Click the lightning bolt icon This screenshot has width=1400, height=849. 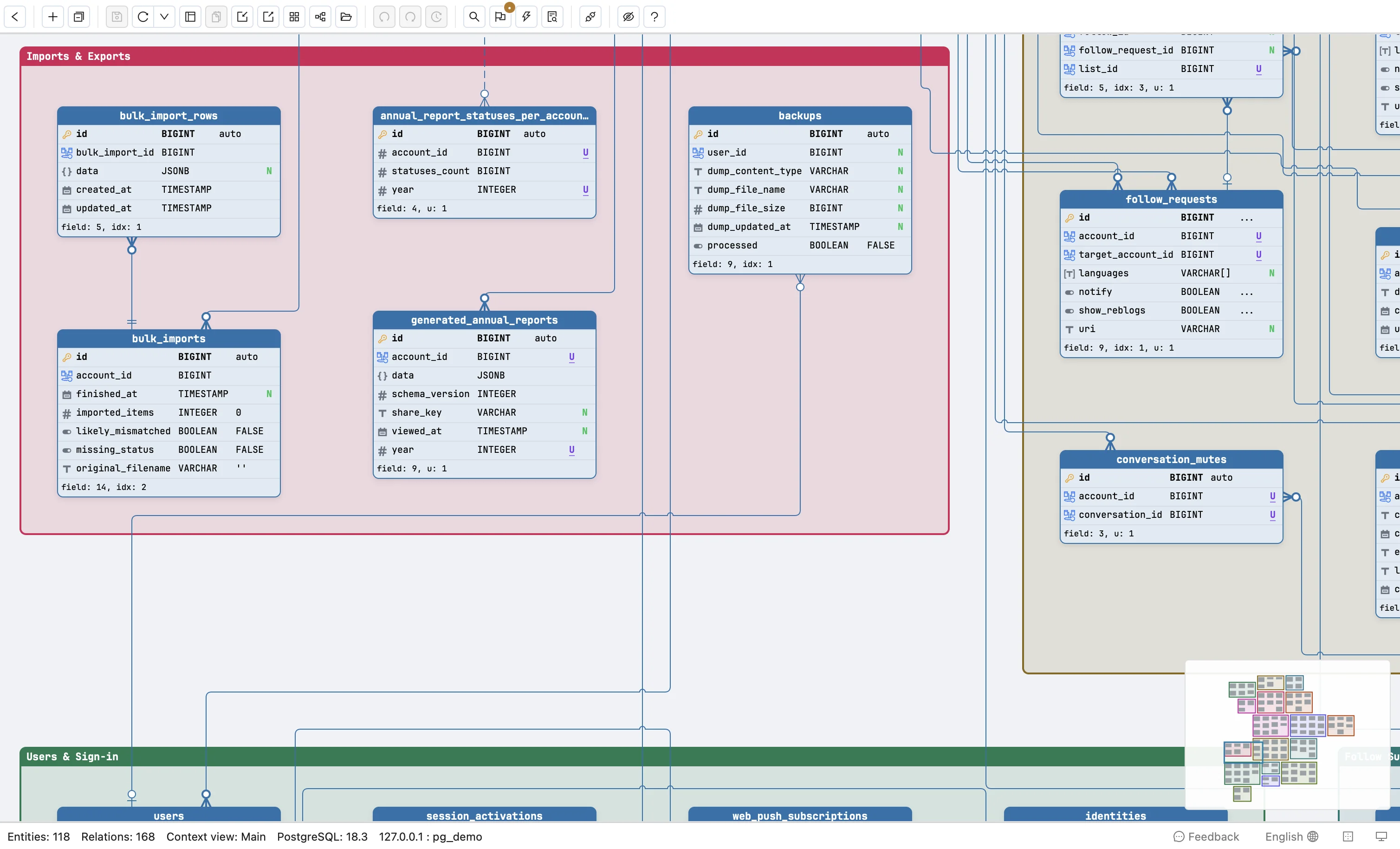point(526,17)
